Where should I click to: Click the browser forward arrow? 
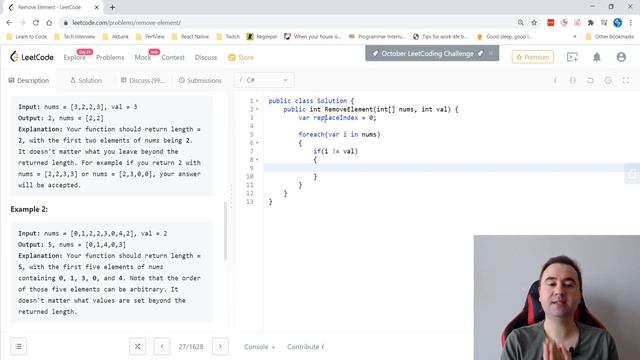point(22,23)
